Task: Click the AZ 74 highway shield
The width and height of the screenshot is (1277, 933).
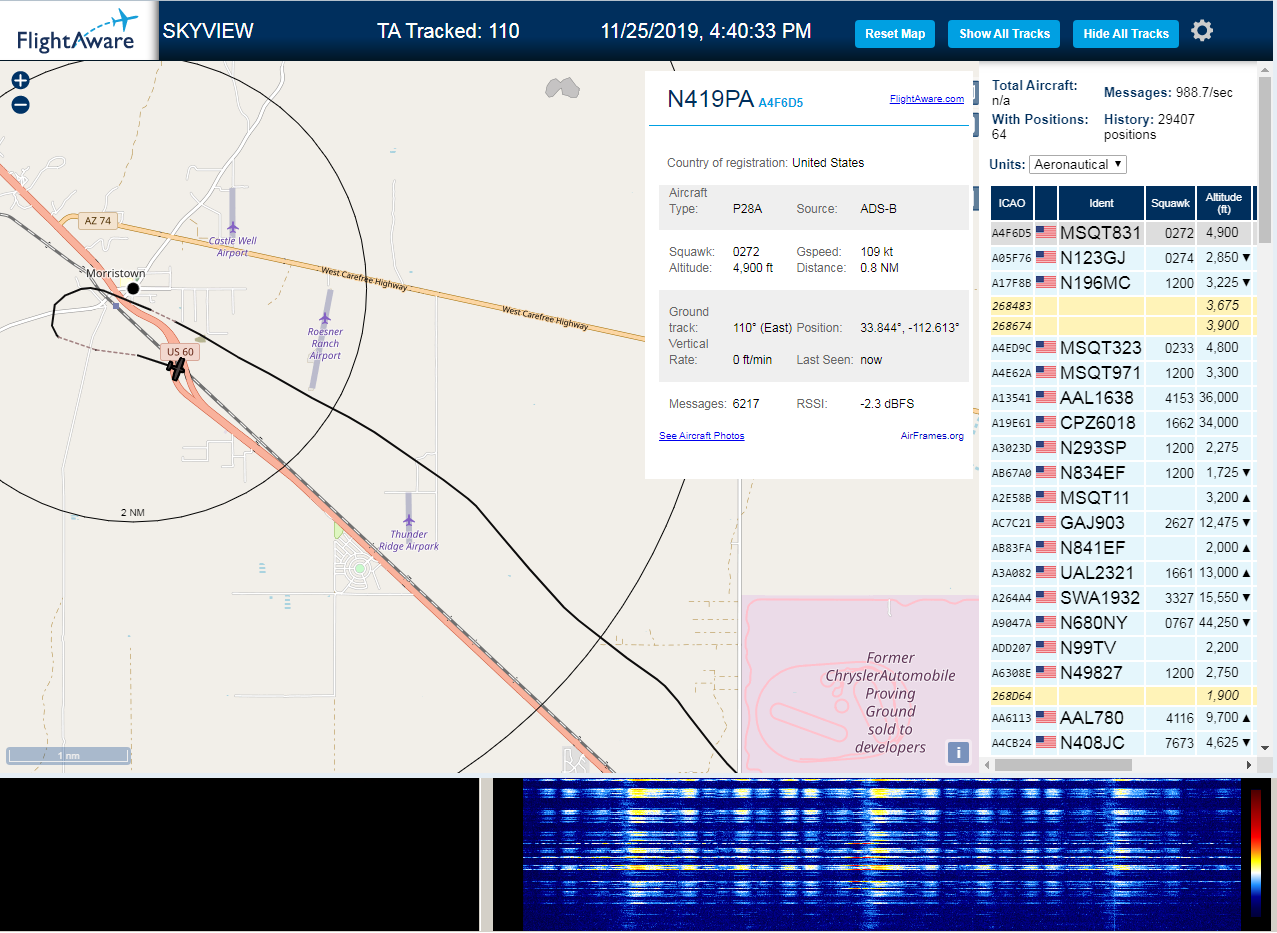Action: point(99,220)
